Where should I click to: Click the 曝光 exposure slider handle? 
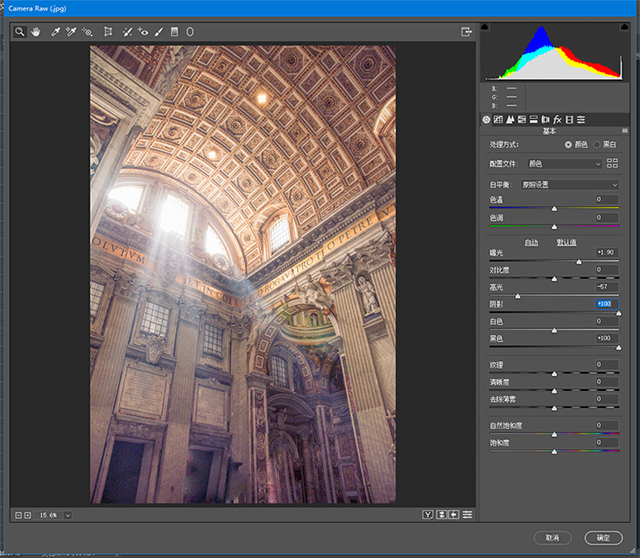pos(579,262)
